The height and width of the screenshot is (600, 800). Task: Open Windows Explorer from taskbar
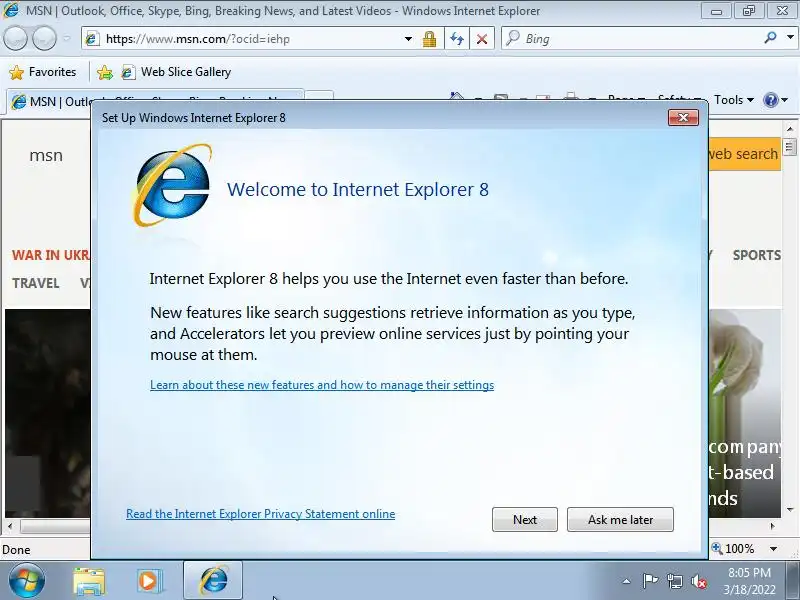pyautogui.click(x=89, y=581)
